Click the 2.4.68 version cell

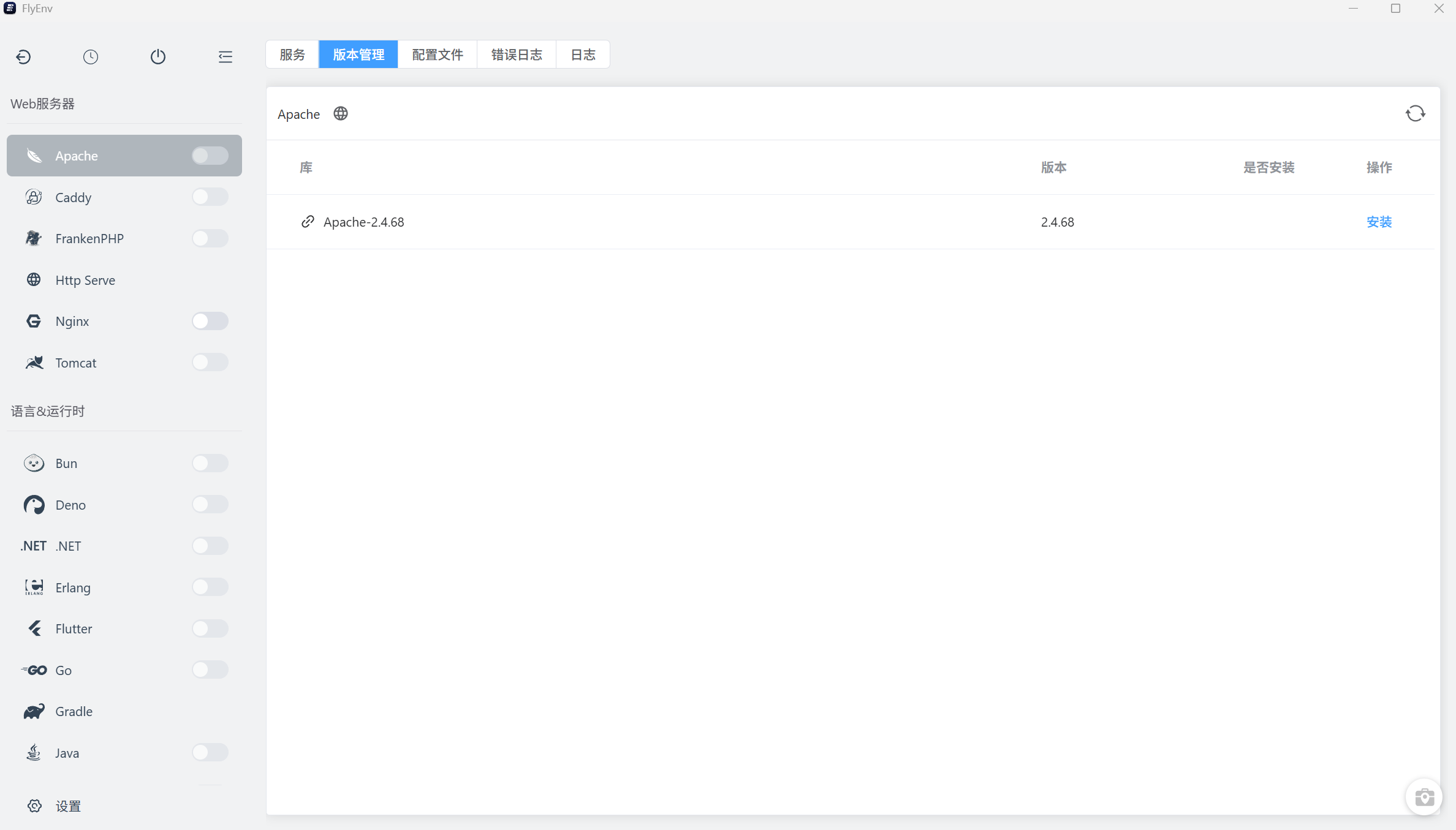click(x=1058, y=222)
